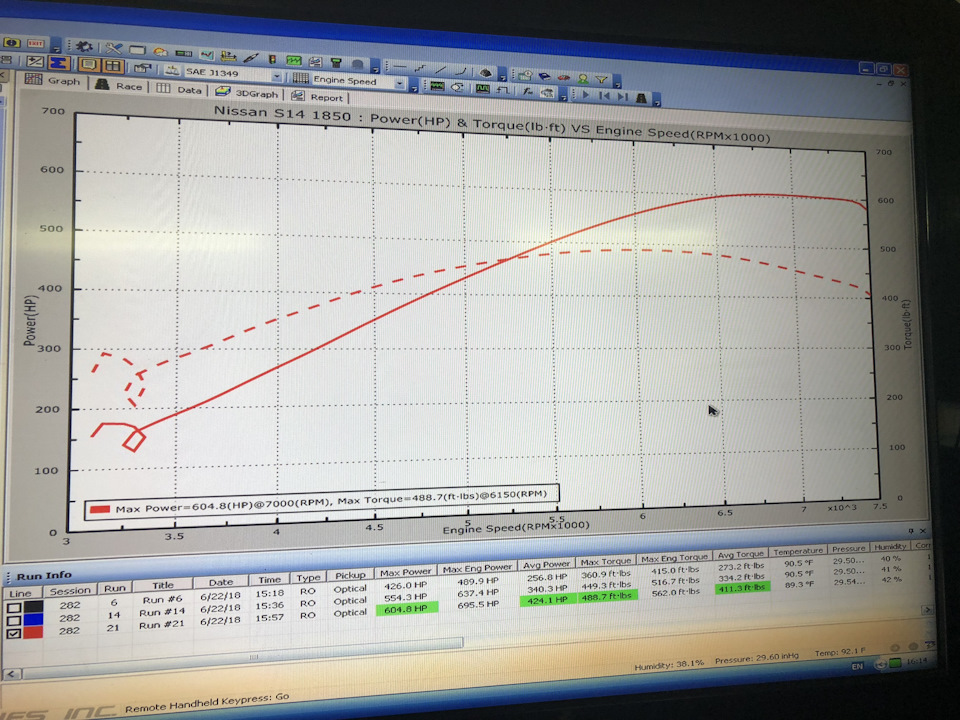Click the weather sun and cloud icon
The image size is (960, 720).
pos(160,52)
